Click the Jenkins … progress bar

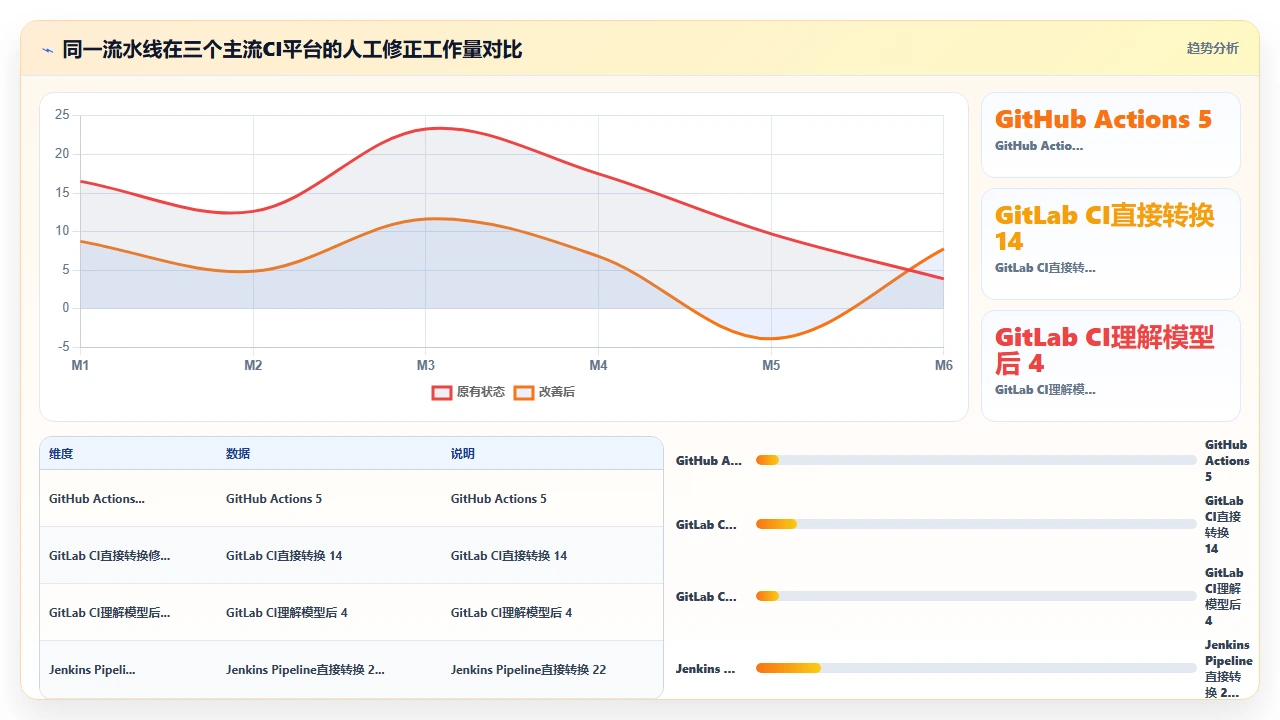coord(976,668)
